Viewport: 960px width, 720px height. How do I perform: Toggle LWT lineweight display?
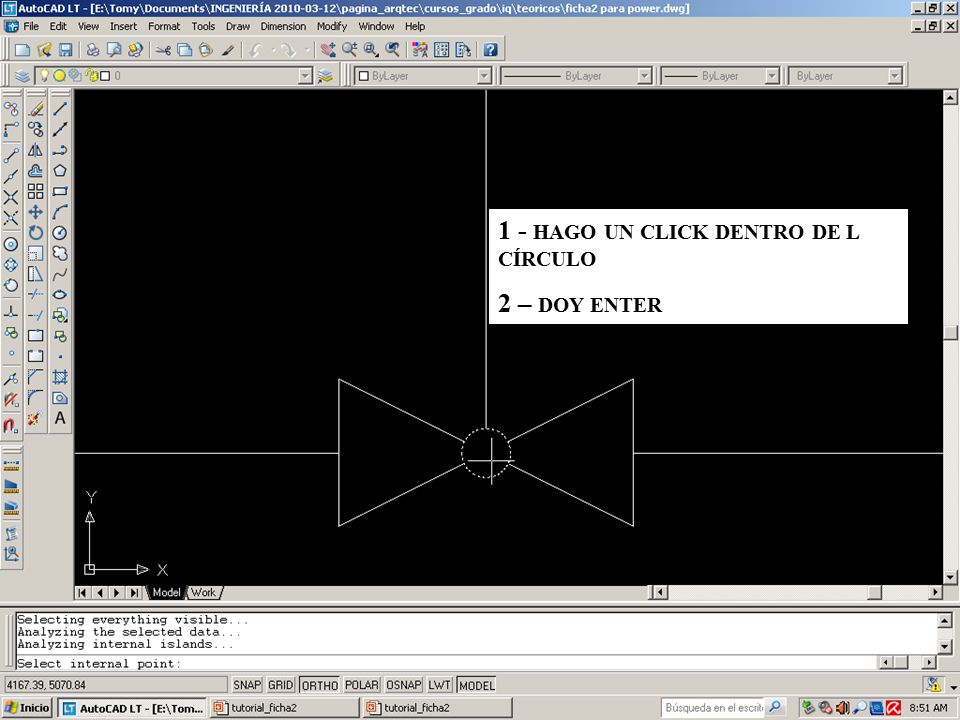(x=439, y=685)
